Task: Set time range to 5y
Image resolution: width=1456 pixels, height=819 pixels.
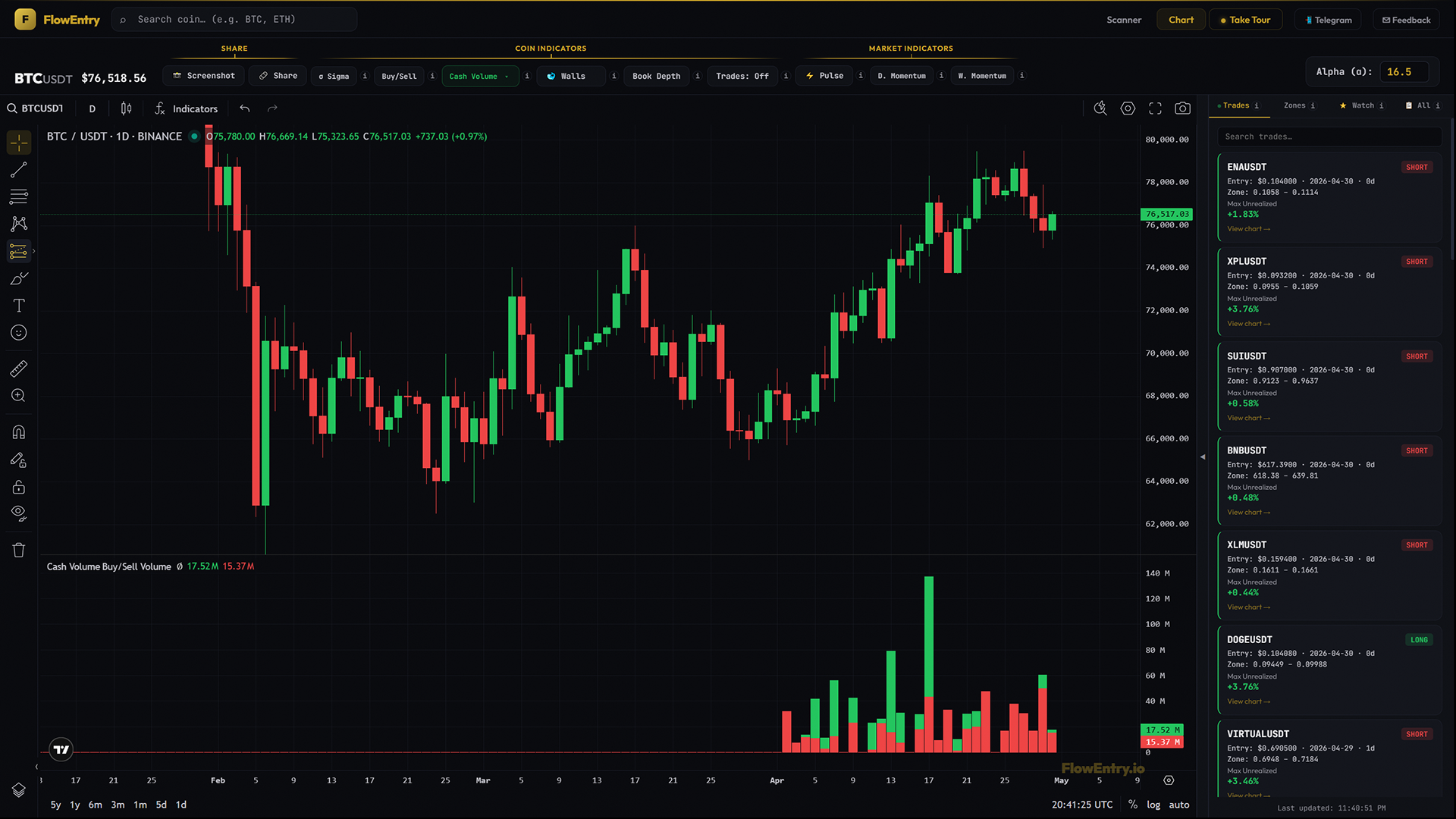Action: tap(55, 805)
